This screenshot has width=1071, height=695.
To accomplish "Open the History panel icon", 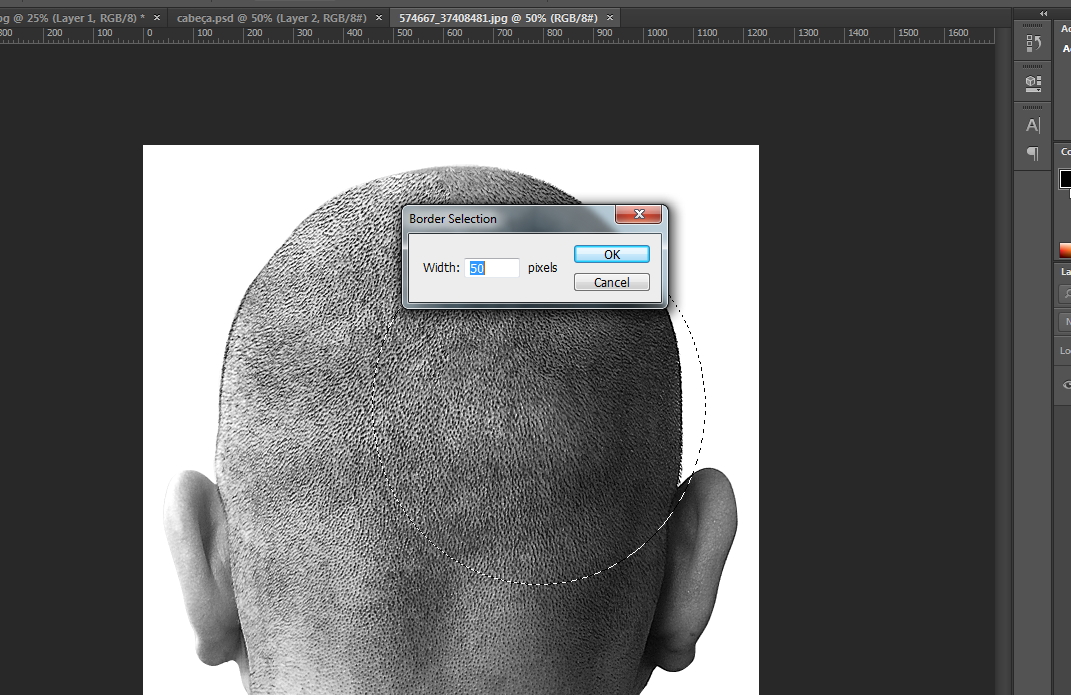I will coord(1033,44).
